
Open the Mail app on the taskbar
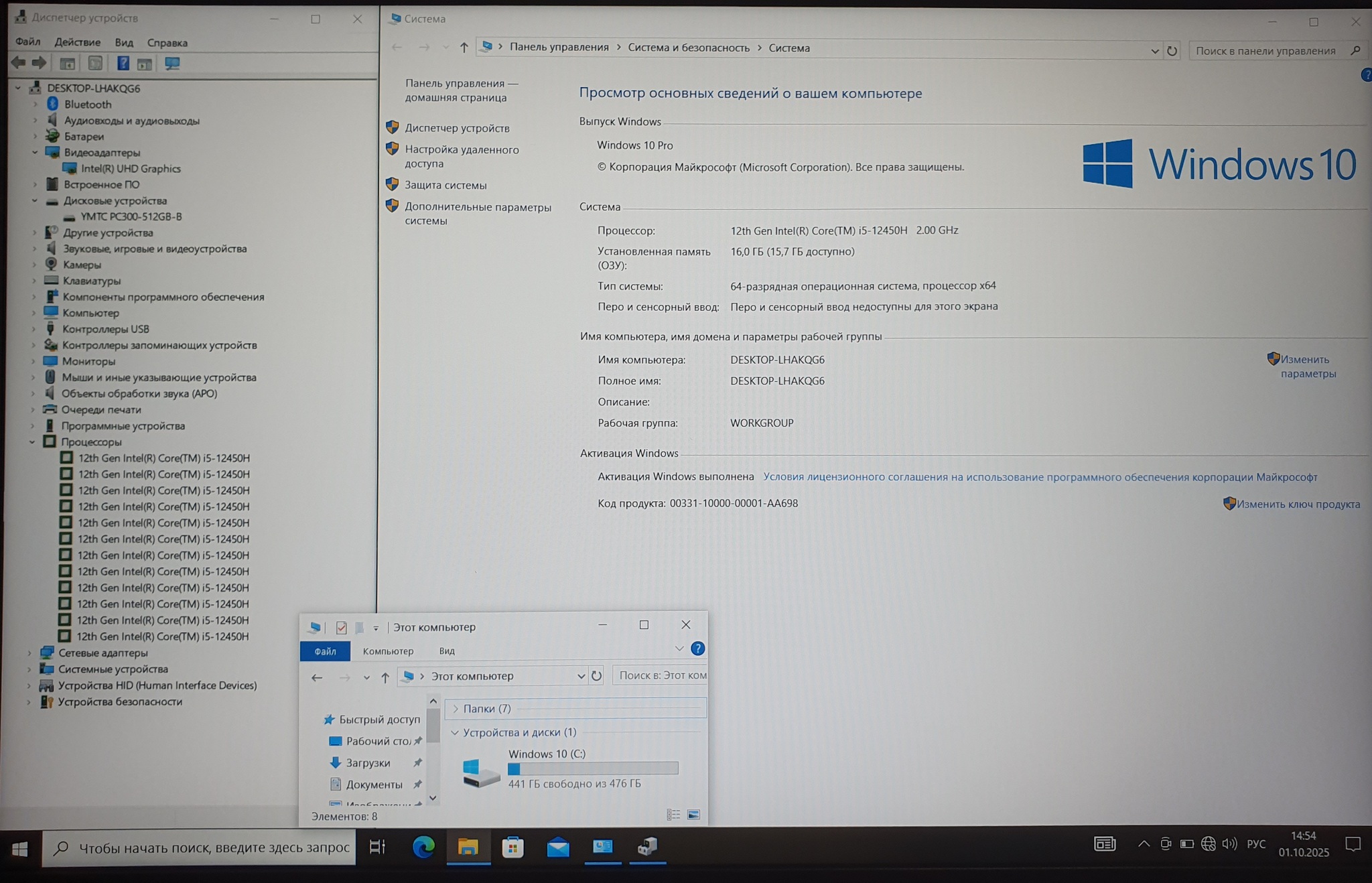(x=557, y=847)
